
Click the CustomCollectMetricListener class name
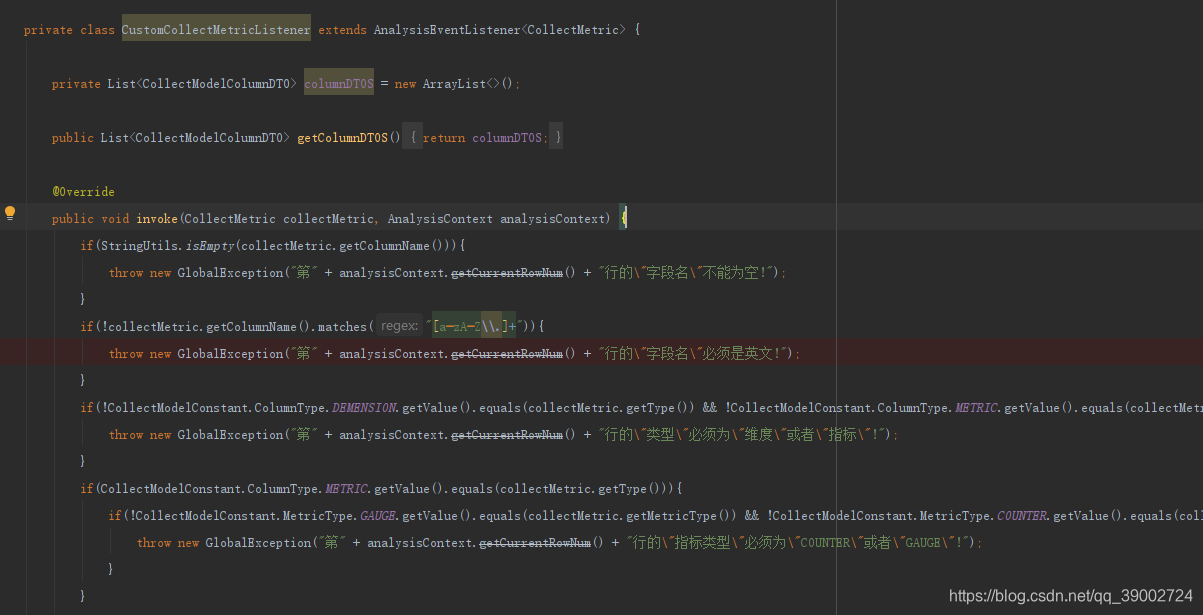(x=216, y=30)
